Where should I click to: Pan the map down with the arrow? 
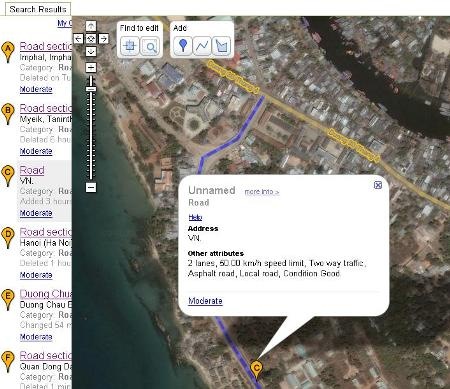pyautogui.click(x=91, y=51)
